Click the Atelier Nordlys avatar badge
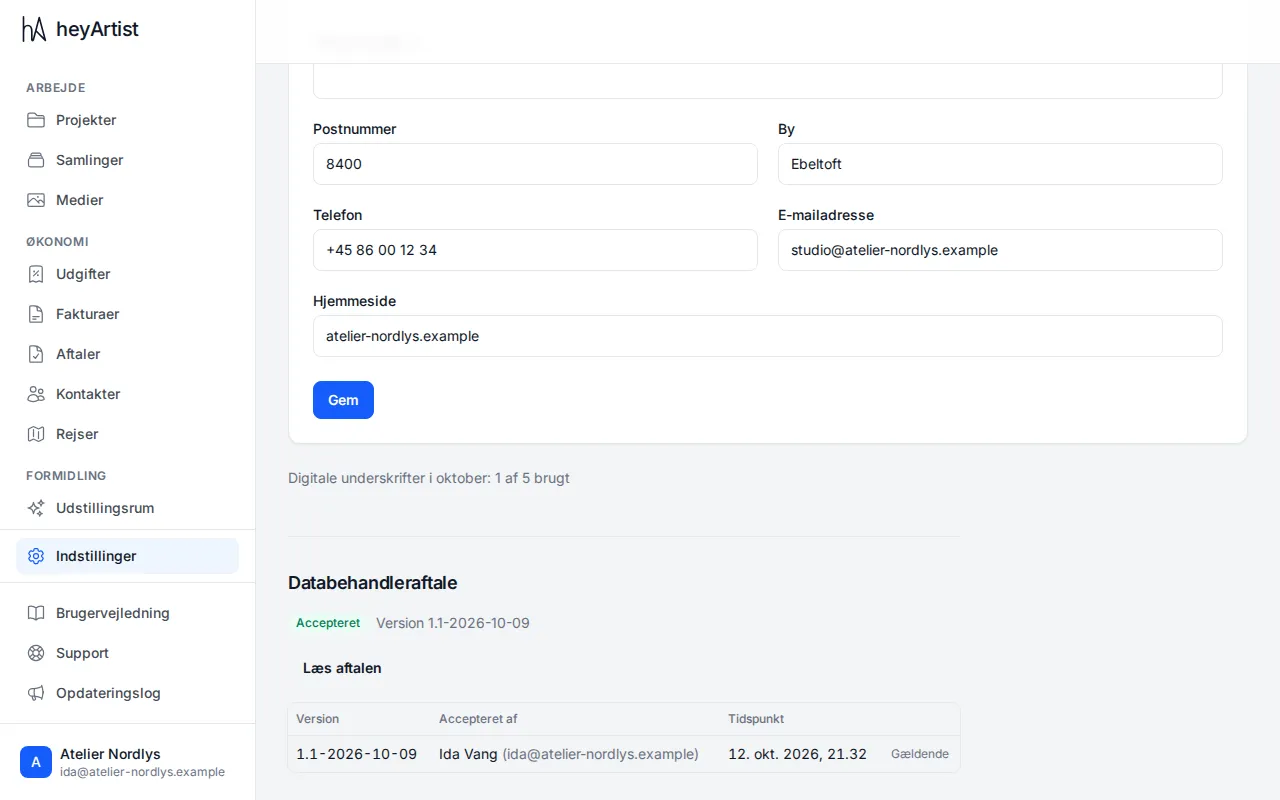 (x=36, y=762)
